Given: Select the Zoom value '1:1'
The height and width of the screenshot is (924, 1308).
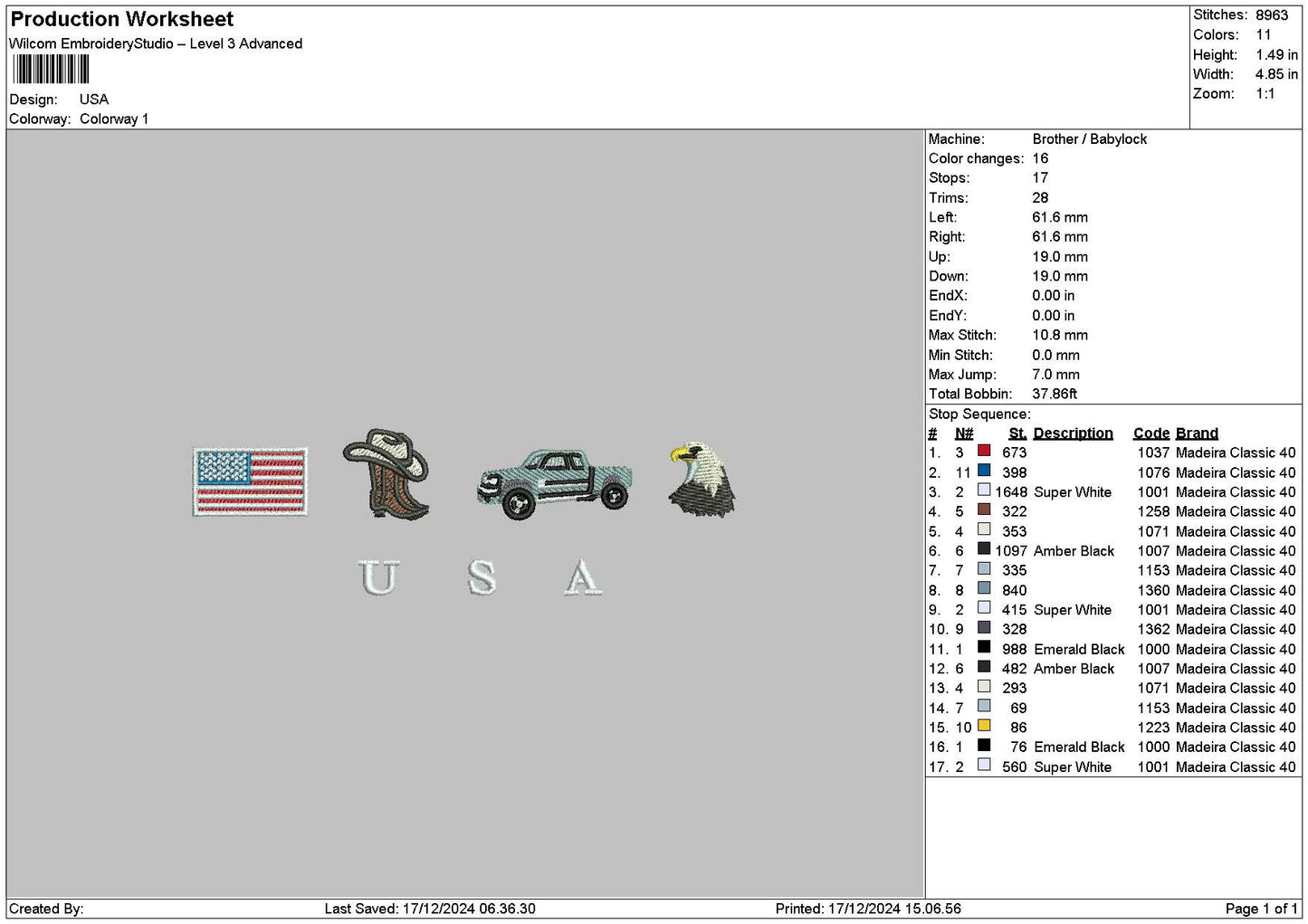Looking at the screenshot, I should (x=1265, y=94).
